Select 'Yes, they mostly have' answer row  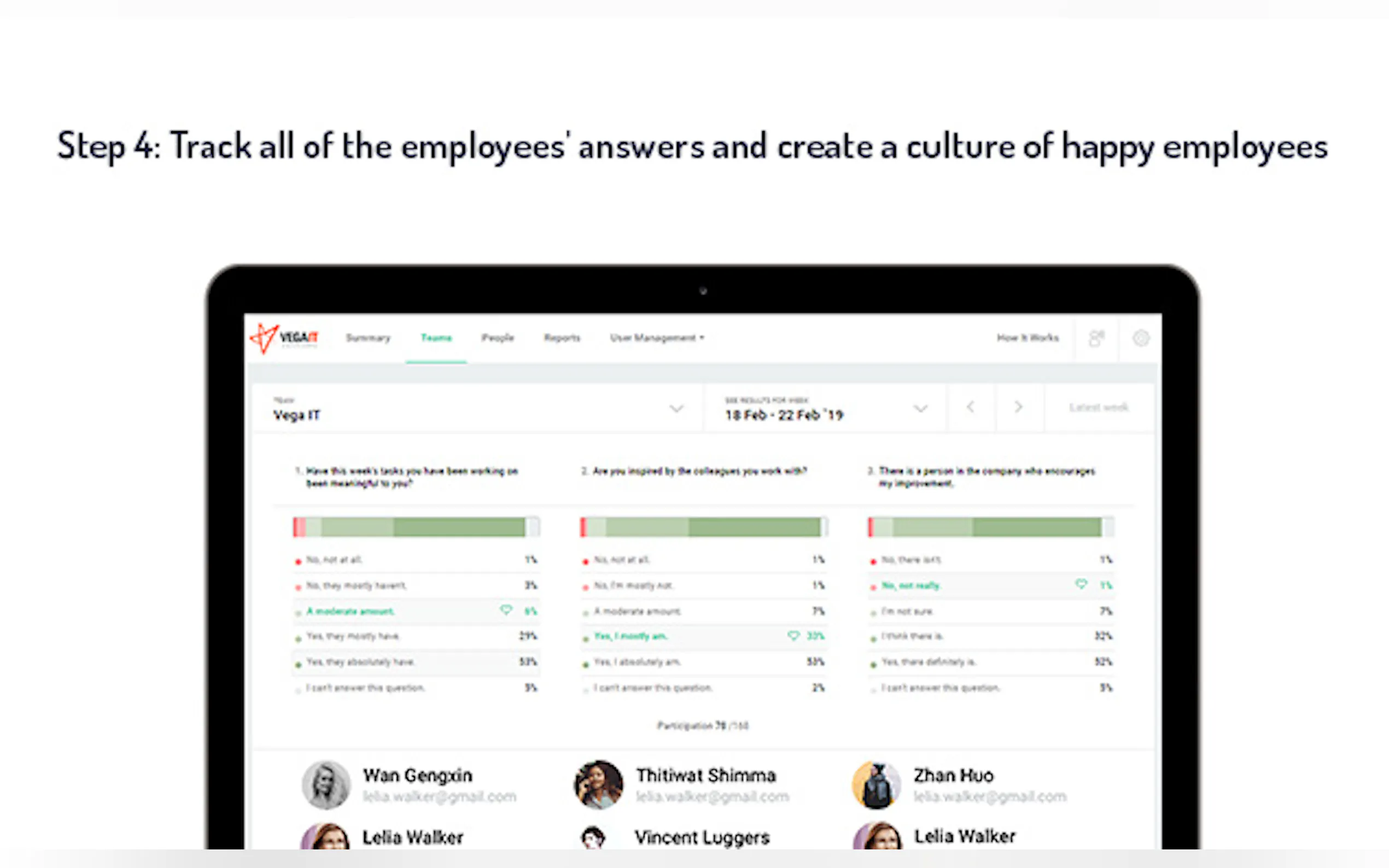pos(416,636)
